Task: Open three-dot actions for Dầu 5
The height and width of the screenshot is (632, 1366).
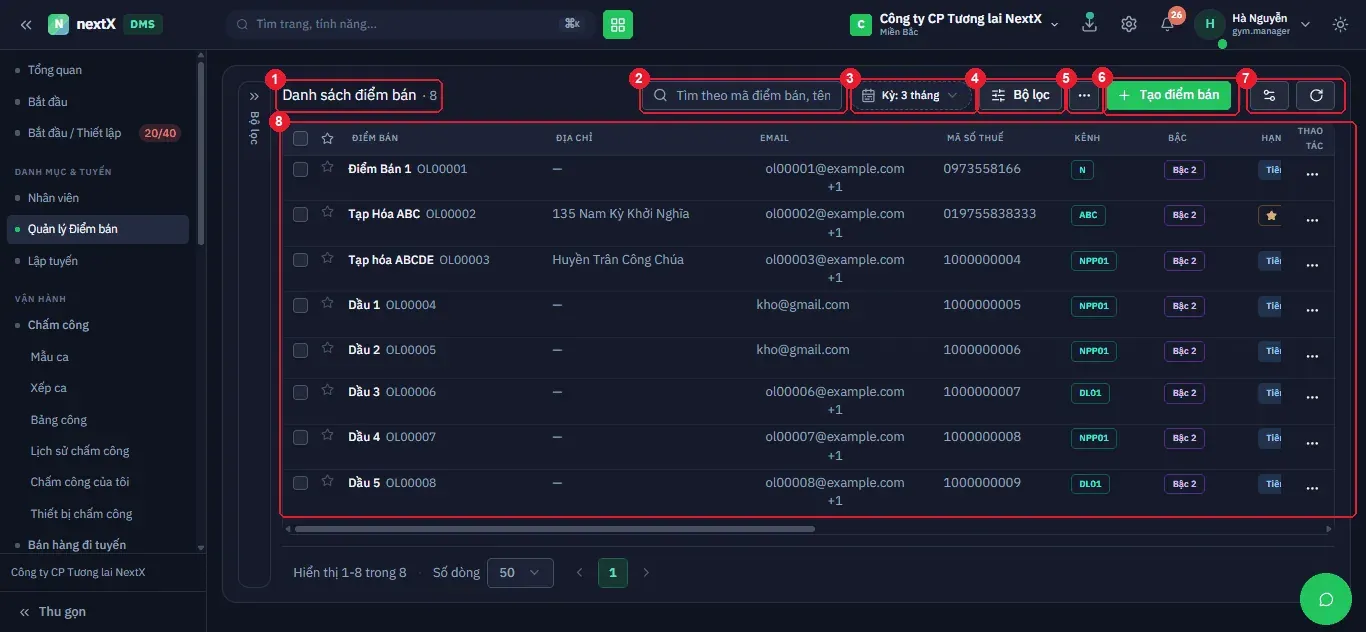Action: coord(1312,488)
